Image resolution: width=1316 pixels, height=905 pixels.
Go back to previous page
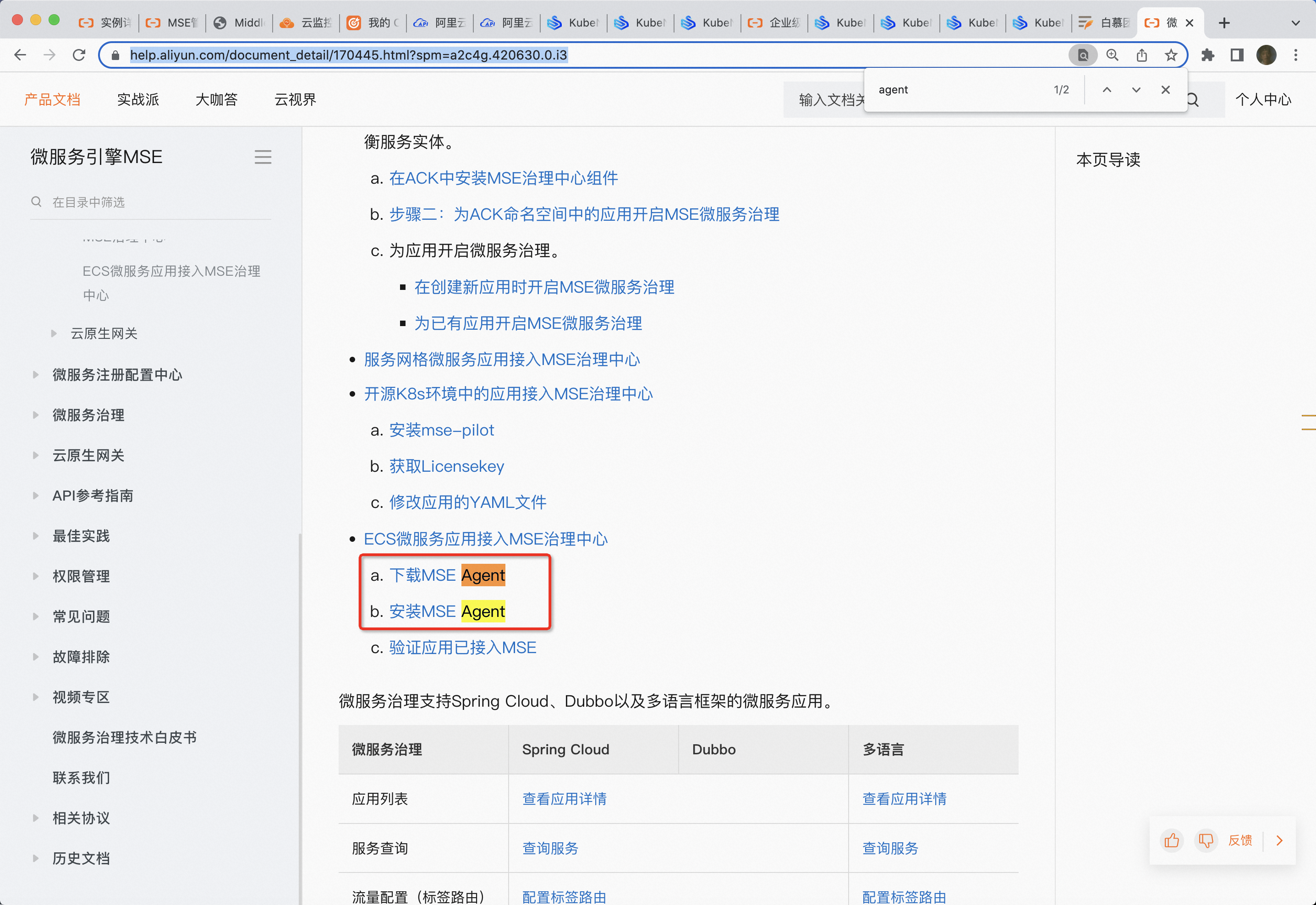coord(20,55)
